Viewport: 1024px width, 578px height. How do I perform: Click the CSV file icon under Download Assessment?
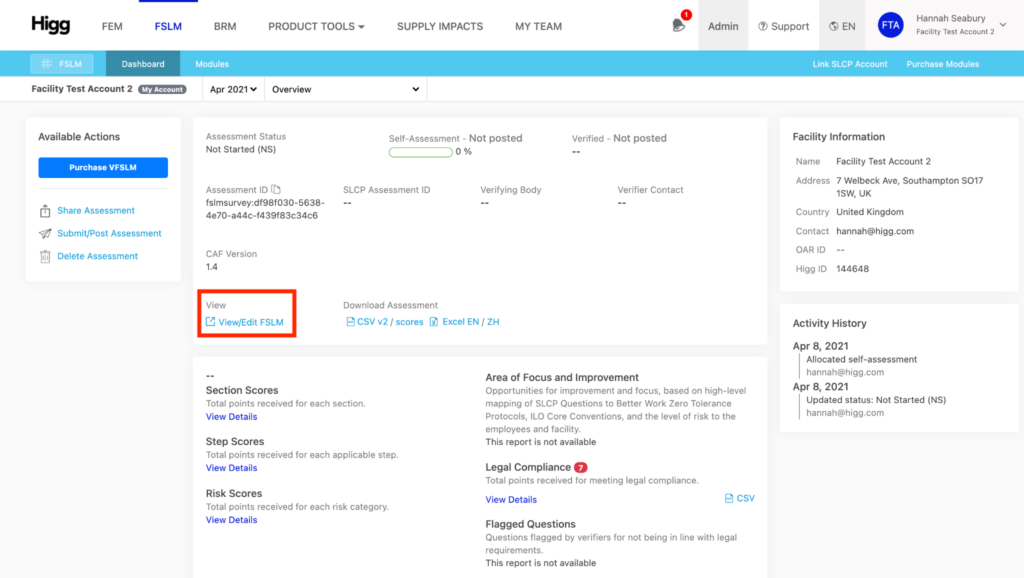(350, 322)
